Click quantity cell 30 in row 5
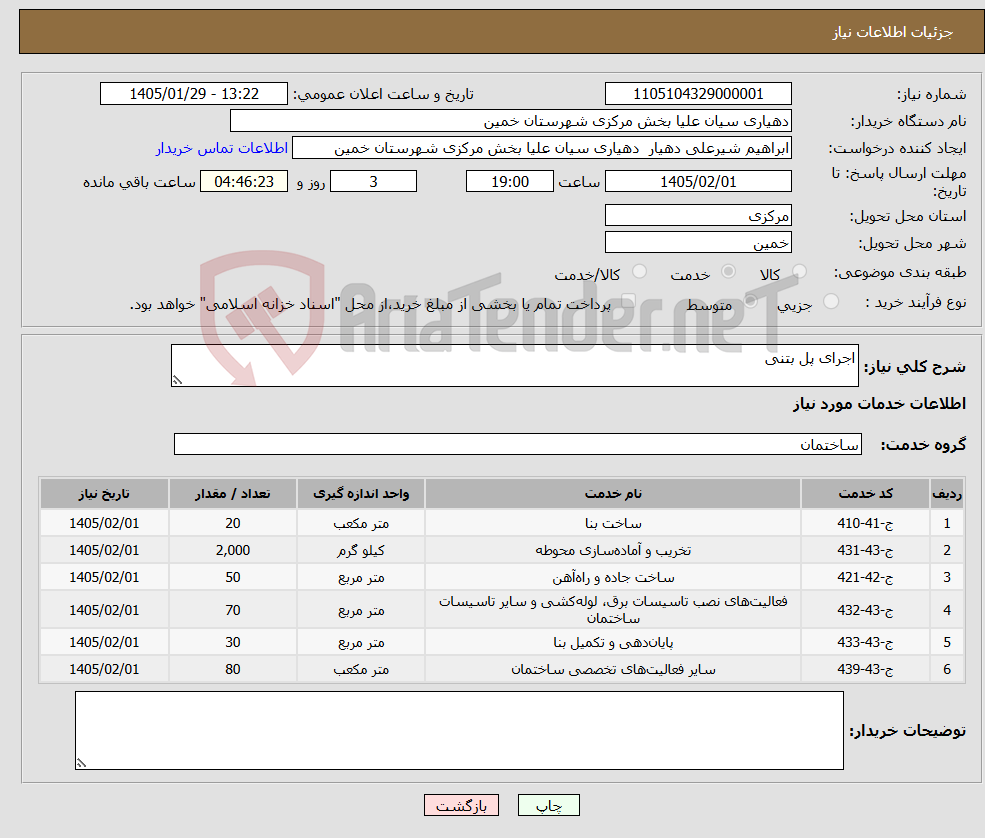This screenshot has width=985, height=838. pyautogui.click(x=232, y=643)
